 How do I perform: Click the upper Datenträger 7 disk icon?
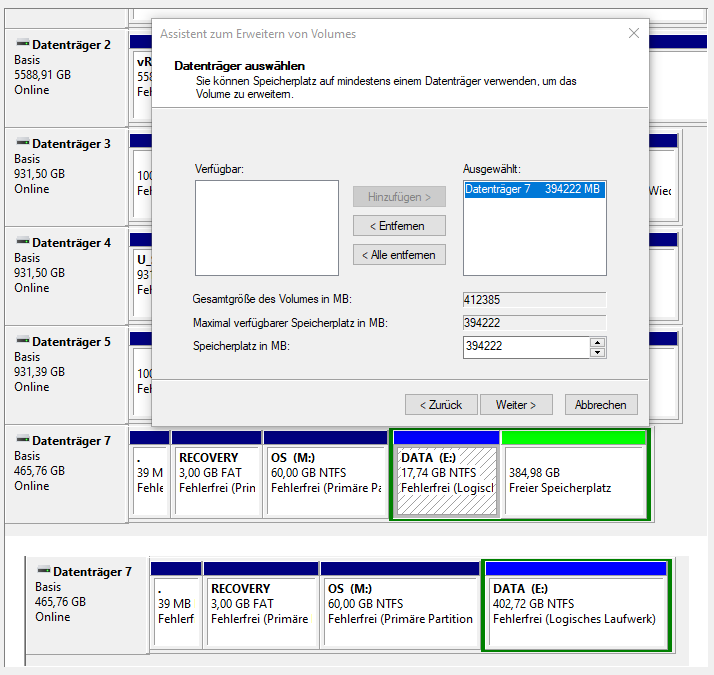tap(23, 439)
